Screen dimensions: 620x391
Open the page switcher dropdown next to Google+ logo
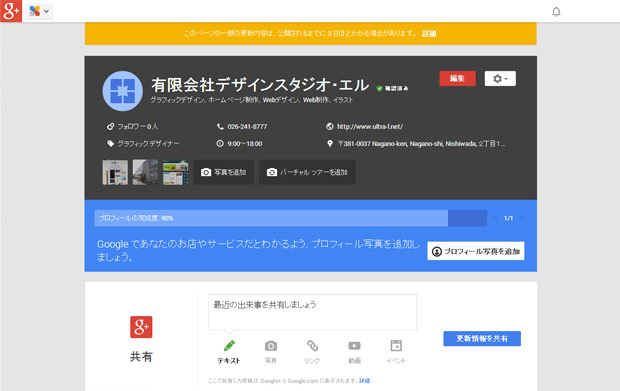click(39, 11)
